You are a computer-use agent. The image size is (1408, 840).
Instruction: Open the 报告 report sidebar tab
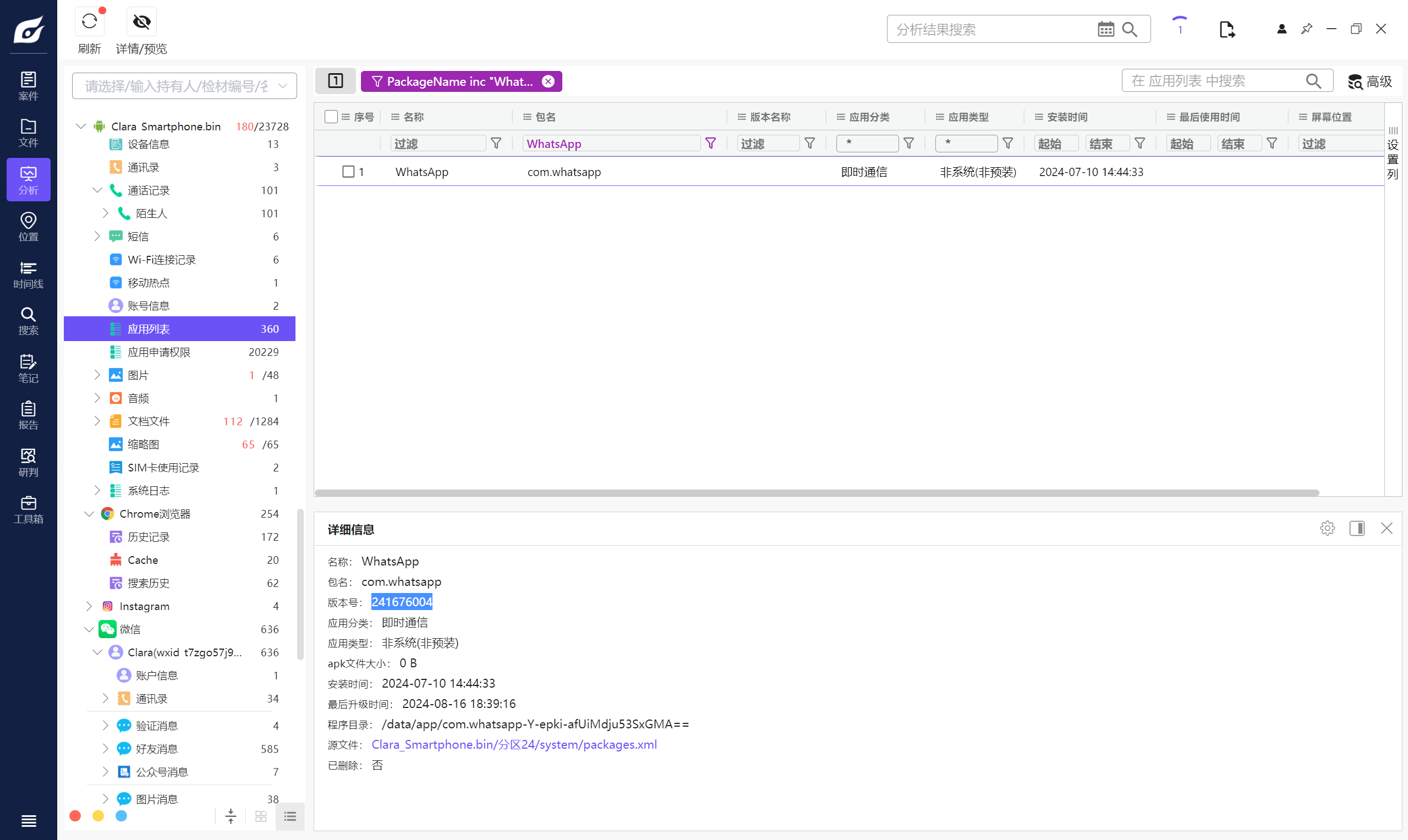pyautogui.click(x=28, y=415)
